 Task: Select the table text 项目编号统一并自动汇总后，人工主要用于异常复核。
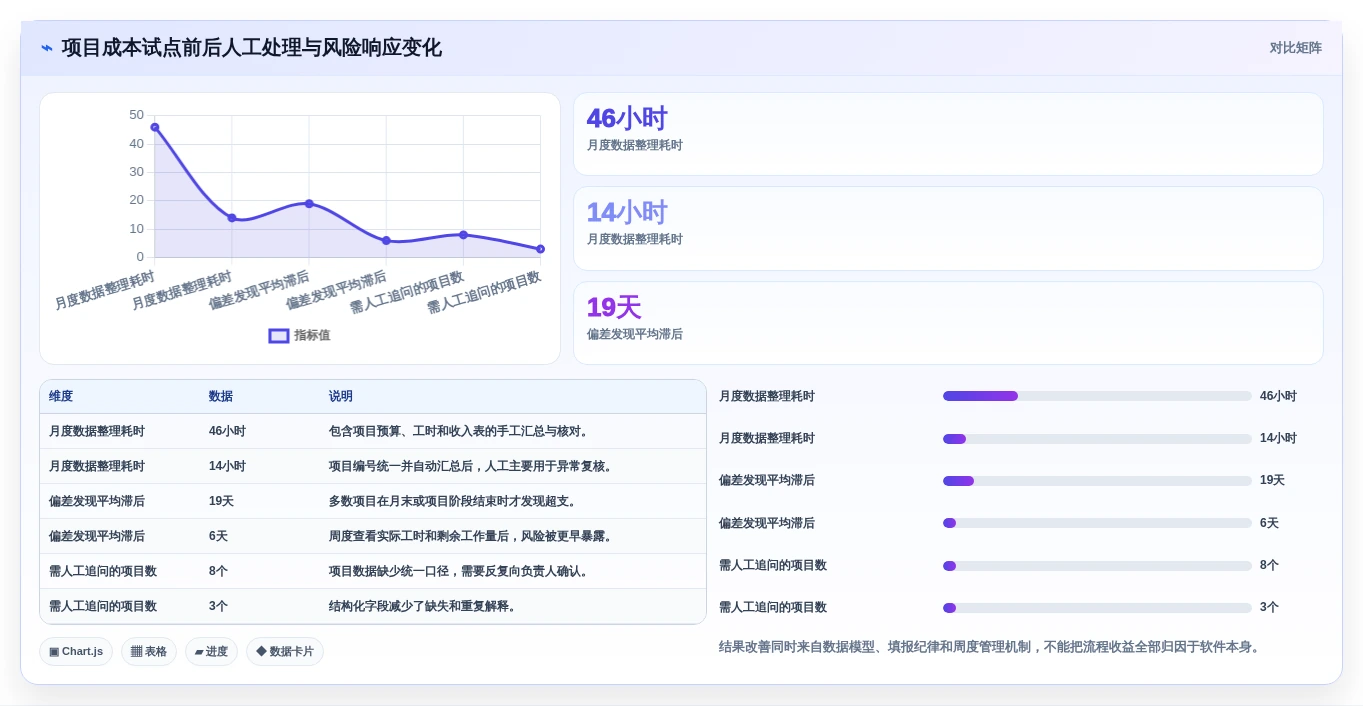pyautogui.click(x=473, y=467)
